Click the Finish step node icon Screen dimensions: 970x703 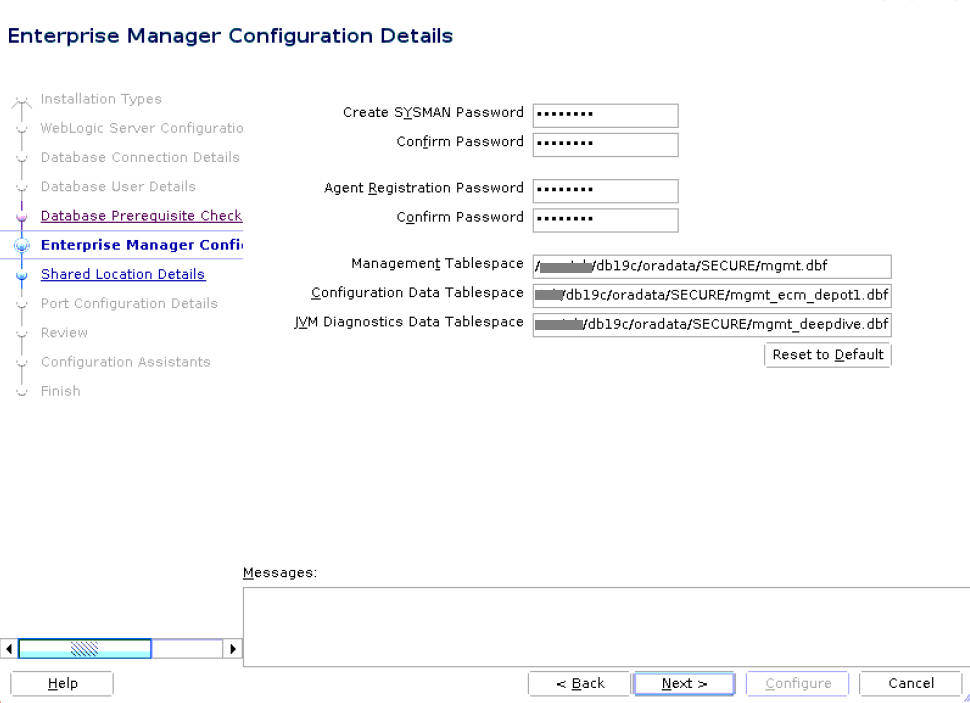point(21,390)
